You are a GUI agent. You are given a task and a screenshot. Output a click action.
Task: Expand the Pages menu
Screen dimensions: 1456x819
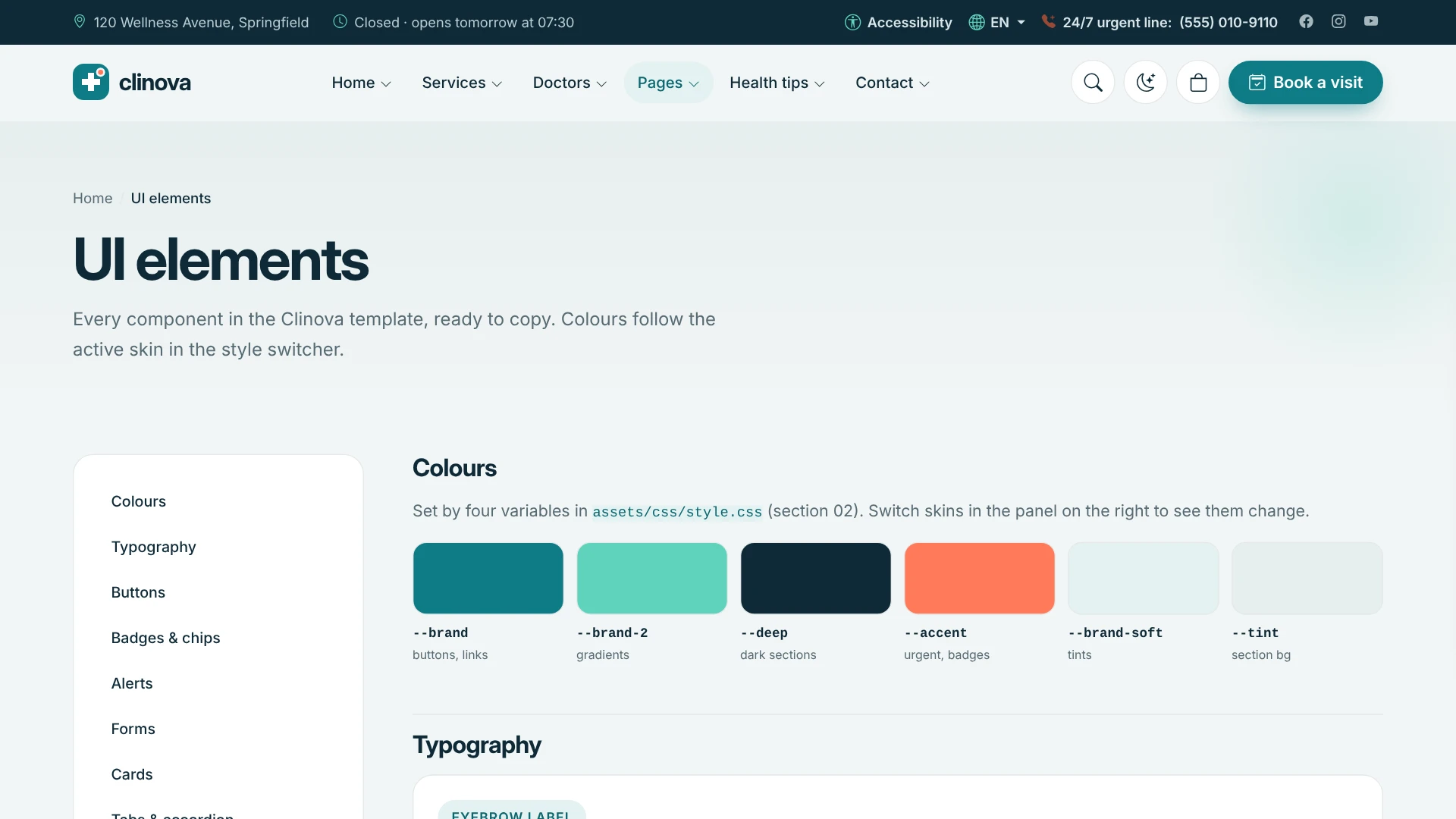click(x=668, y=83)
